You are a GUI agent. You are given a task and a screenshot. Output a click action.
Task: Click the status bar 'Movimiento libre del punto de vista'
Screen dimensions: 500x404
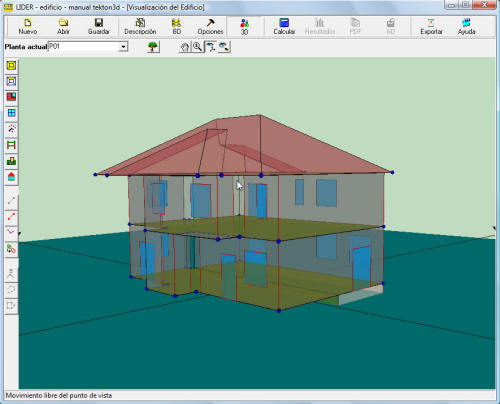(x=59, y=396)
